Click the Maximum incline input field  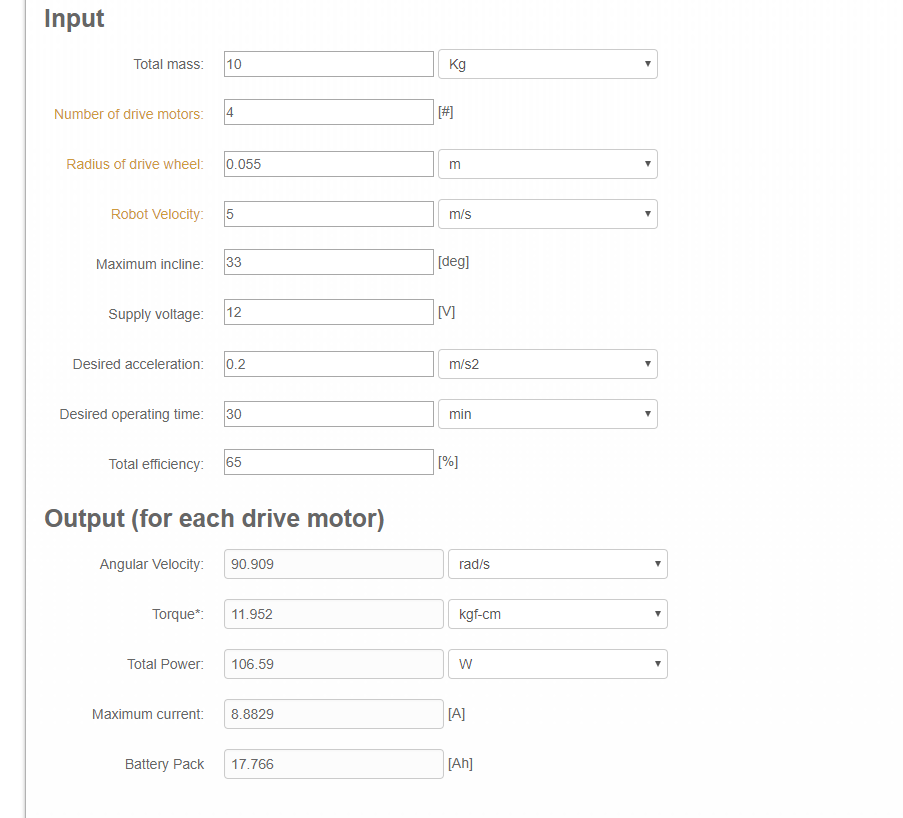328,262
